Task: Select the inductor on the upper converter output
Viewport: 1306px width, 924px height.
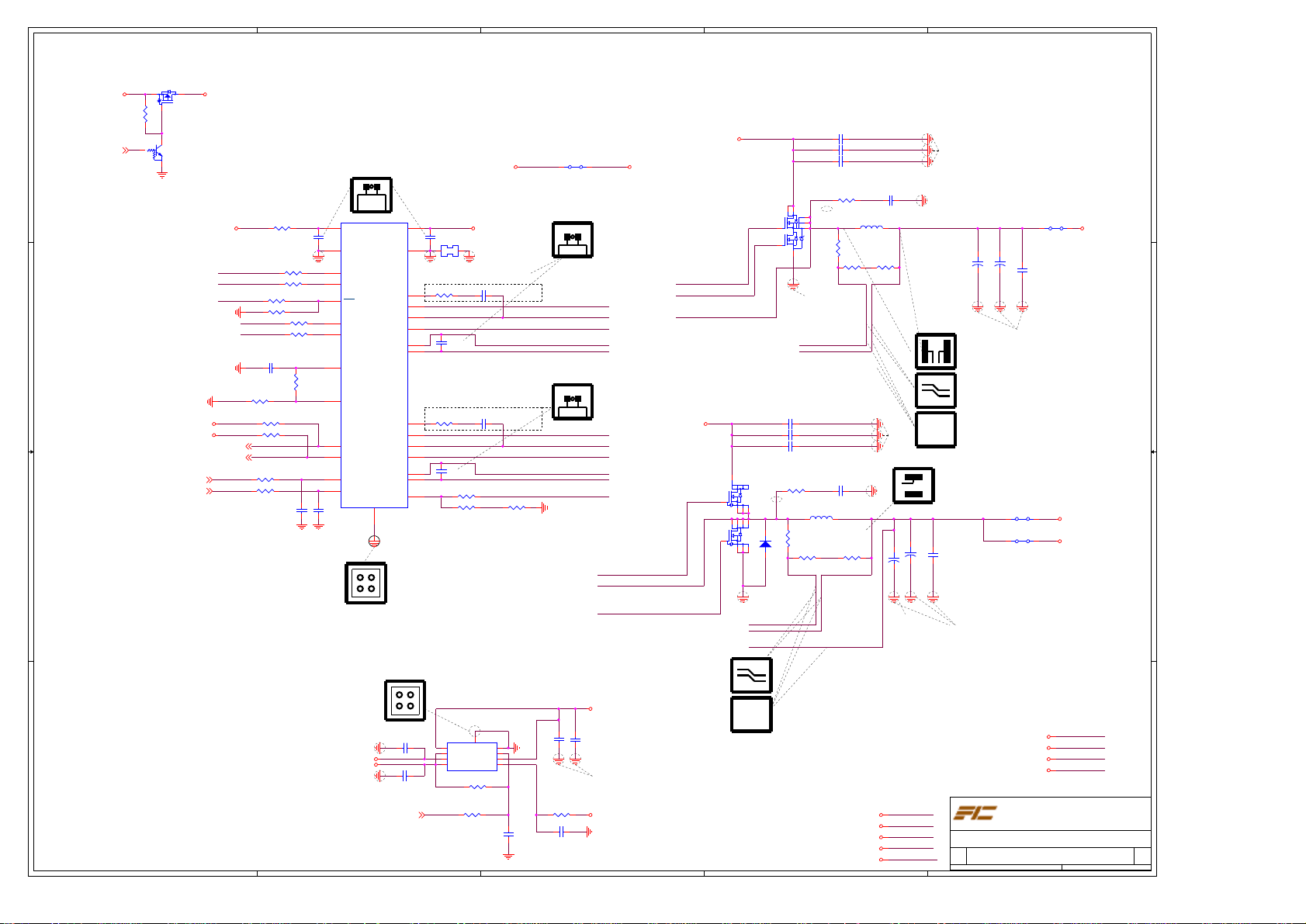Action: [x=871, y=228]
